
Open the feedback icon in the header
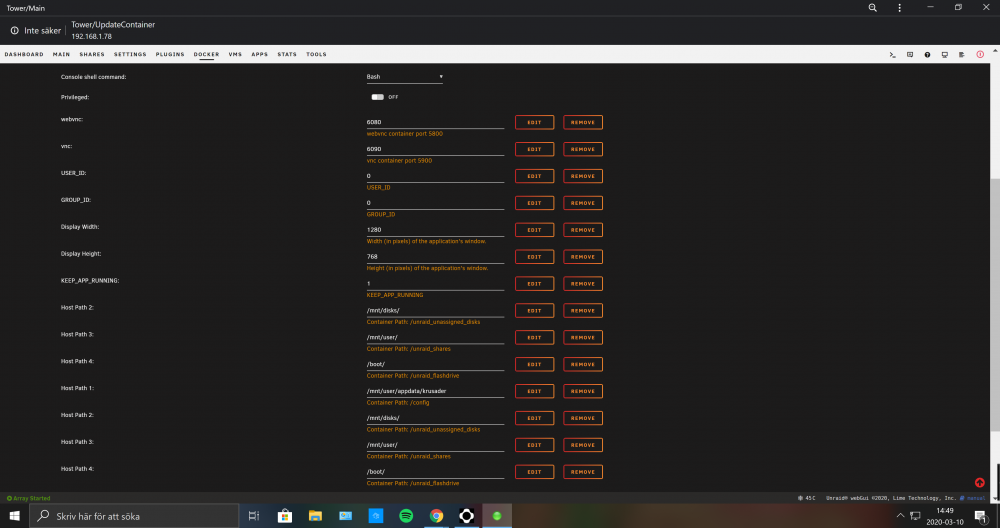(910, 55)
